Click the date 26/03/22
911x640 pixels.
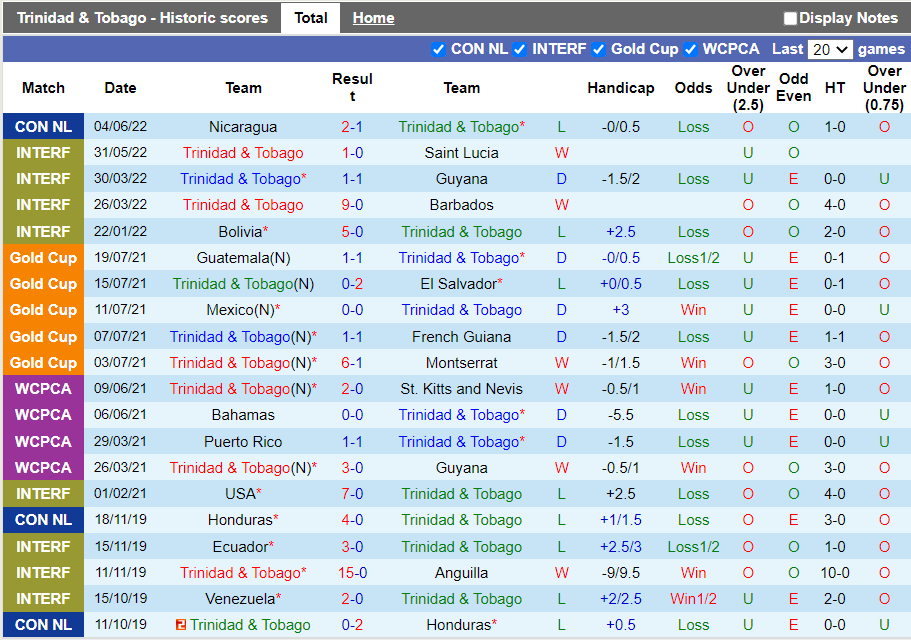pyautogui.click(x=120, y=205)
